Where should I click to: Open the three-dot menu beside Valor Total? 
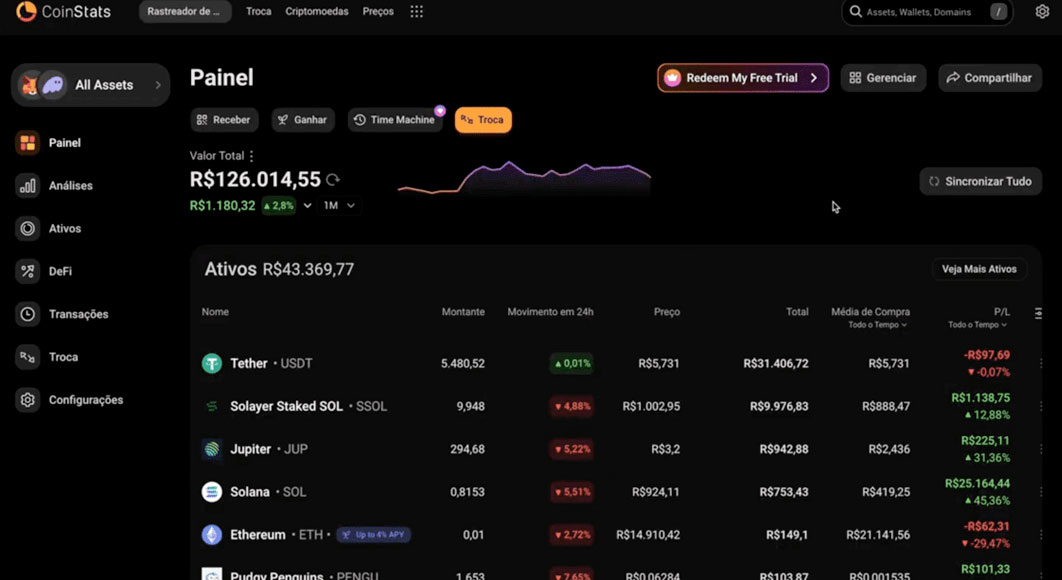click(x=252, y=156)
